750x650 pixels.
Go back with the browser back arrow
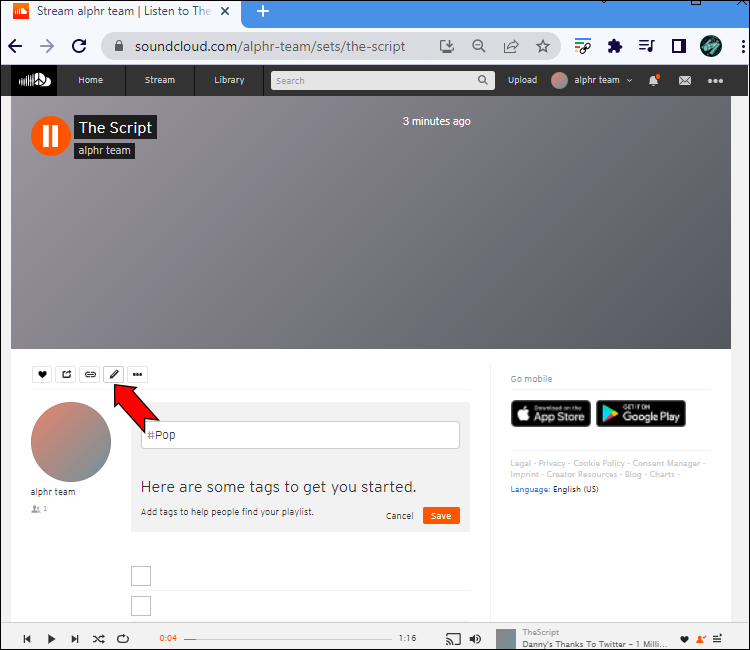(15, 46)
